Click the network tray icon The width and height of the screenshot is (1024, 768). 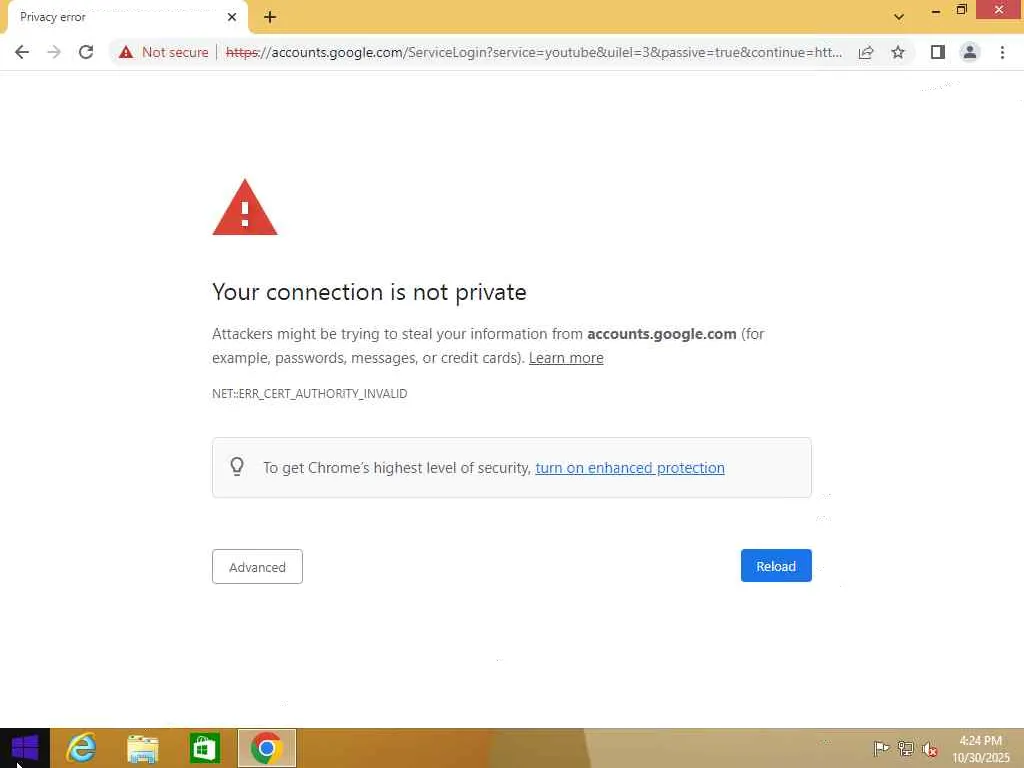pos(906,748)
